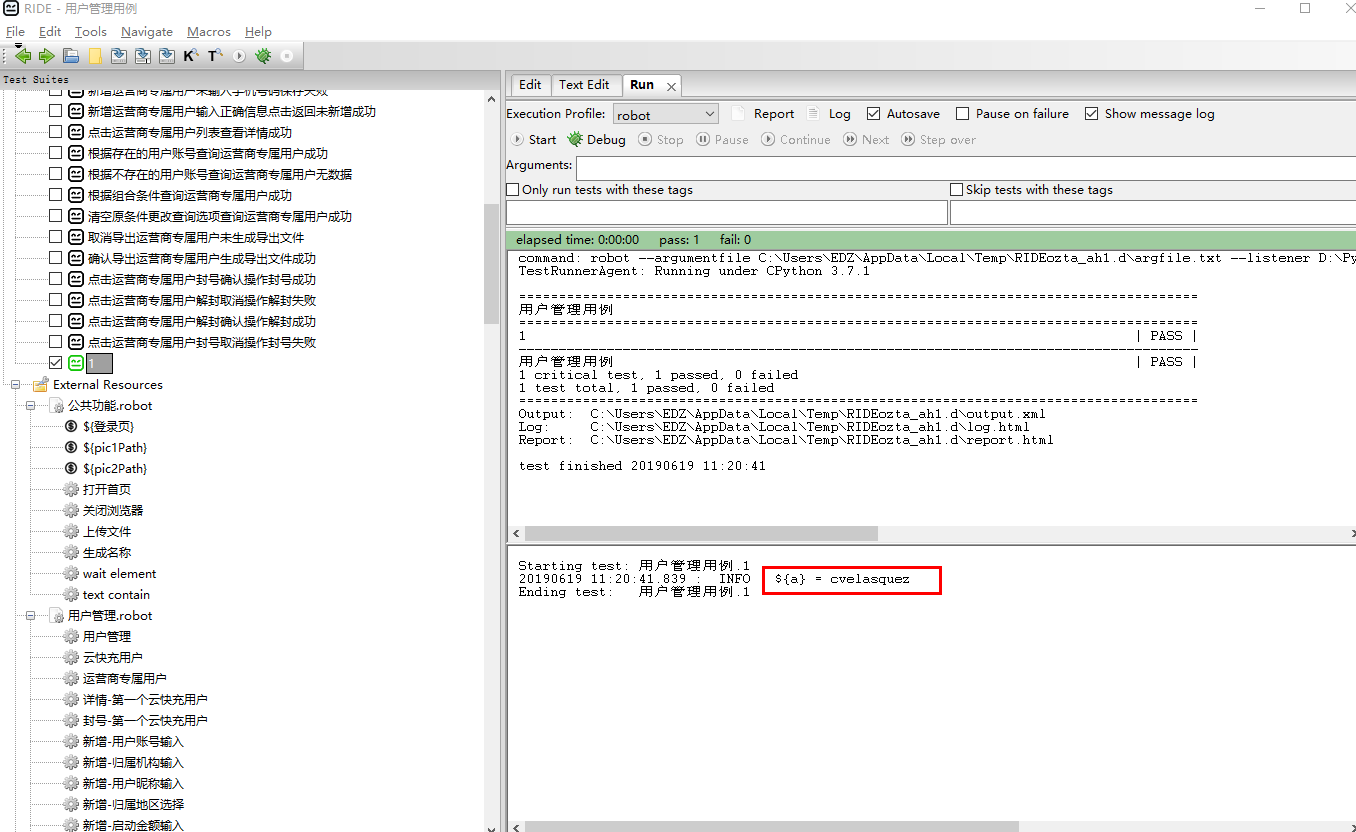
Task: Toggle Show message log checkbox
Action: [x=1092, y=114]
